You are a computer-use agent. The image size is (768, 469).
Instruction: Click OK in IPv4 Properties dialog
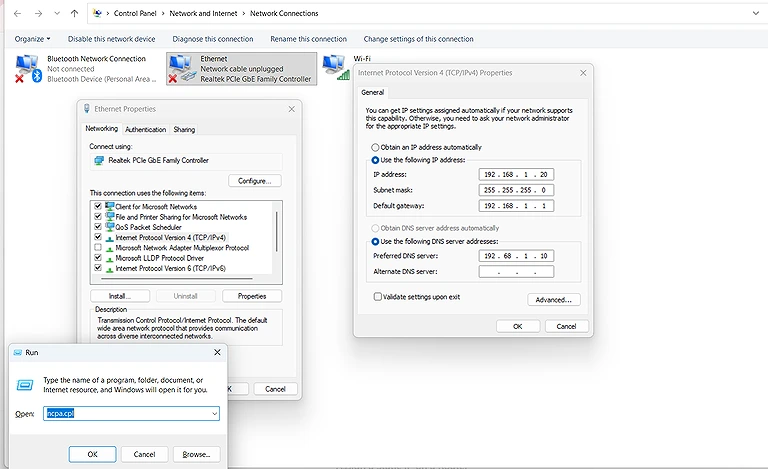tap(518, 327)
